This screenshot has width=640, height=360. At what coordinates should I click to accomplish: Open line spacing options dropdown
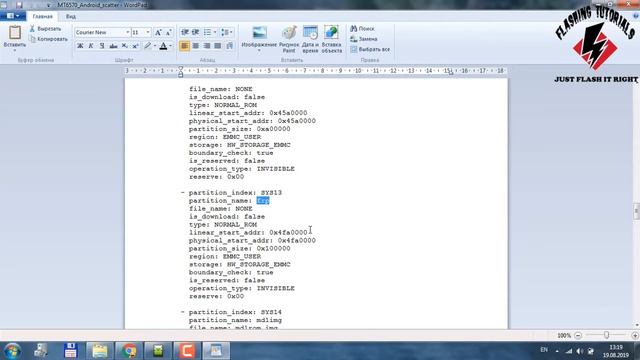pos(227,32)
